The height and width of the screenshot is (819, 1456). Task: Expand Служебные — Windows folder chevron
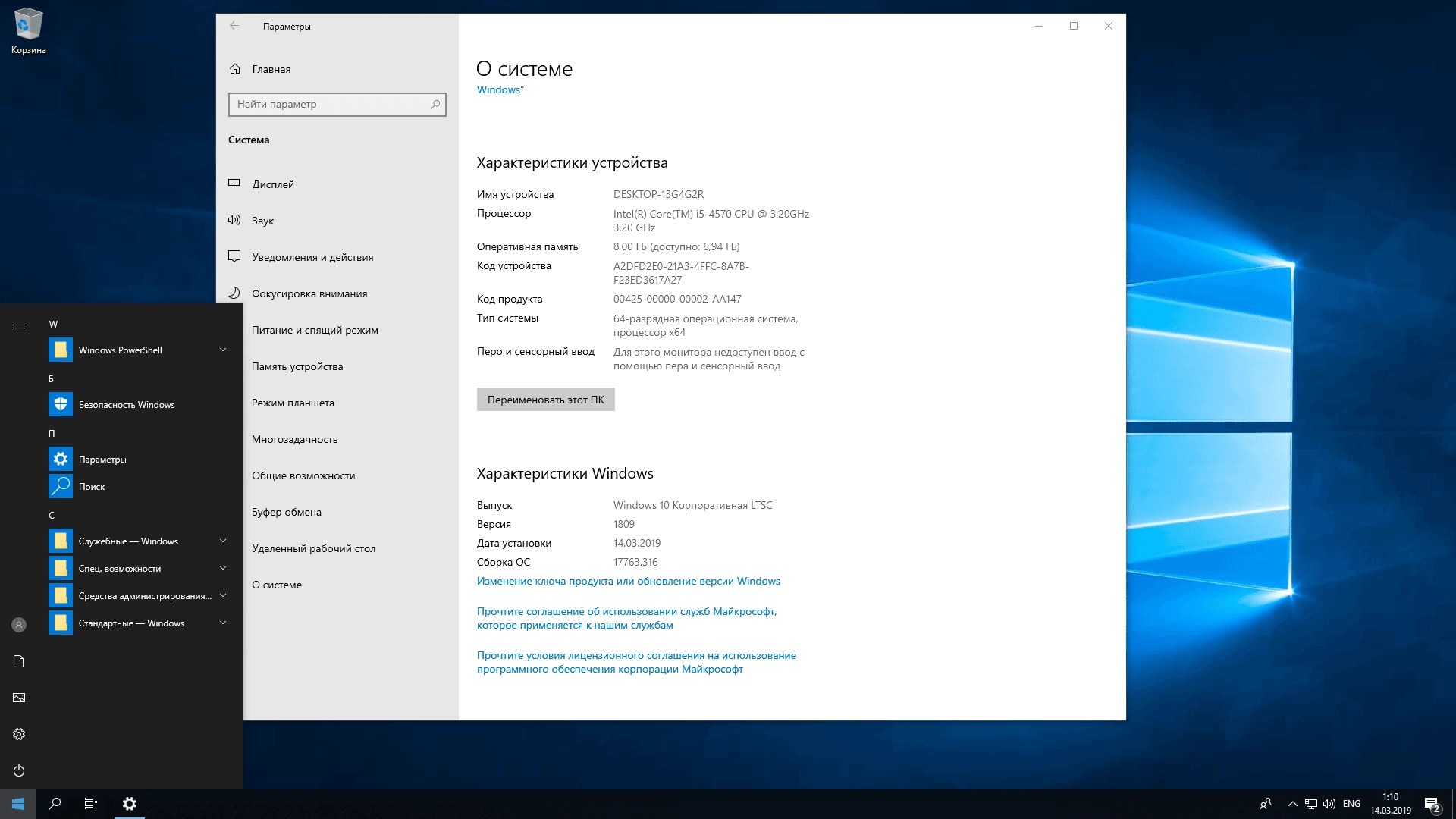(223, 541)
